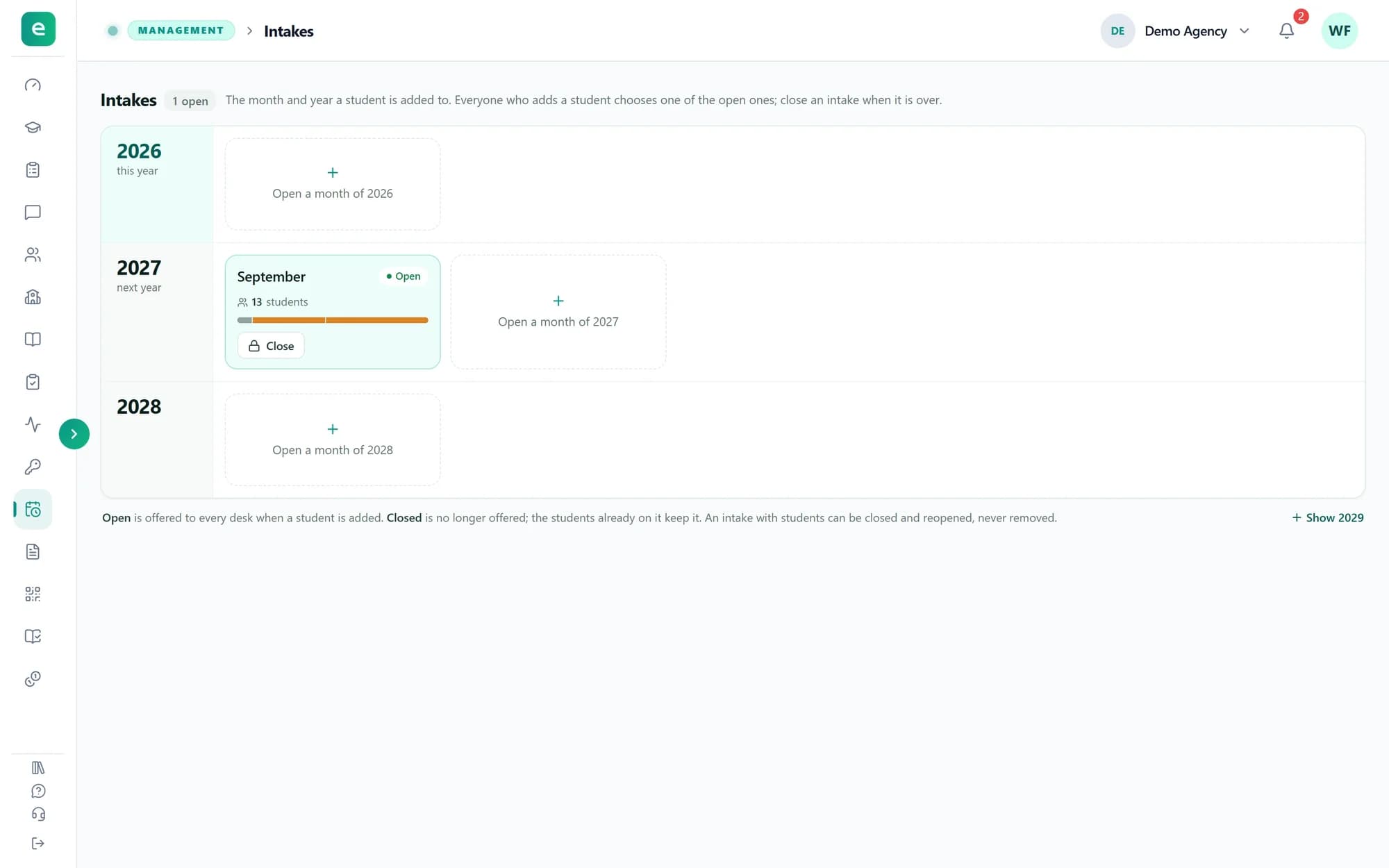Open the notifications bell icon
Image resolution: width=1389 pixels, height=868 pixels.
(1286, 31)
